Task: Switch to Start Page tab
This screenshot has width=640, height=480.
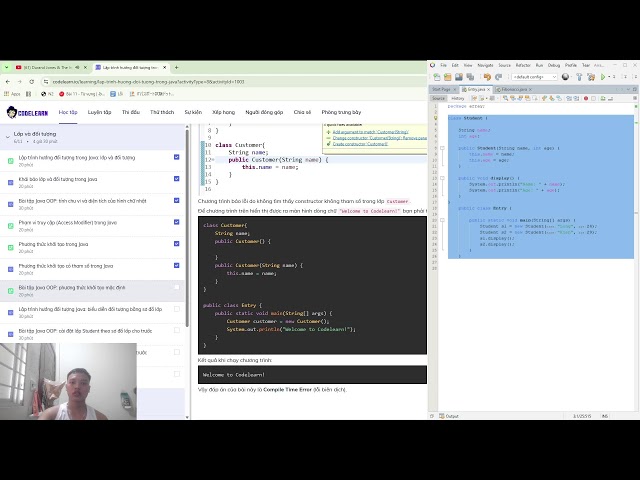Action: click(441, 89)
